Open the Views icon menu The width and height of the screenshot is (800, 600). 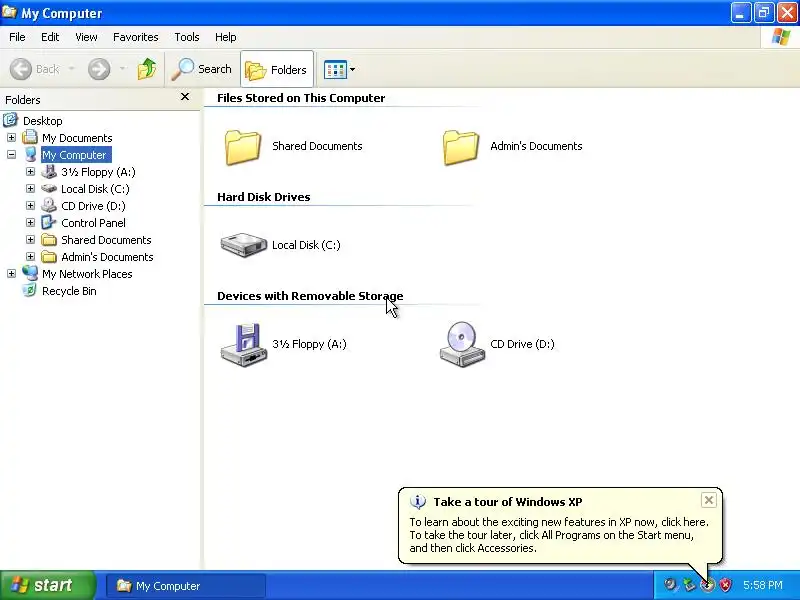click(x=339, y=69)
